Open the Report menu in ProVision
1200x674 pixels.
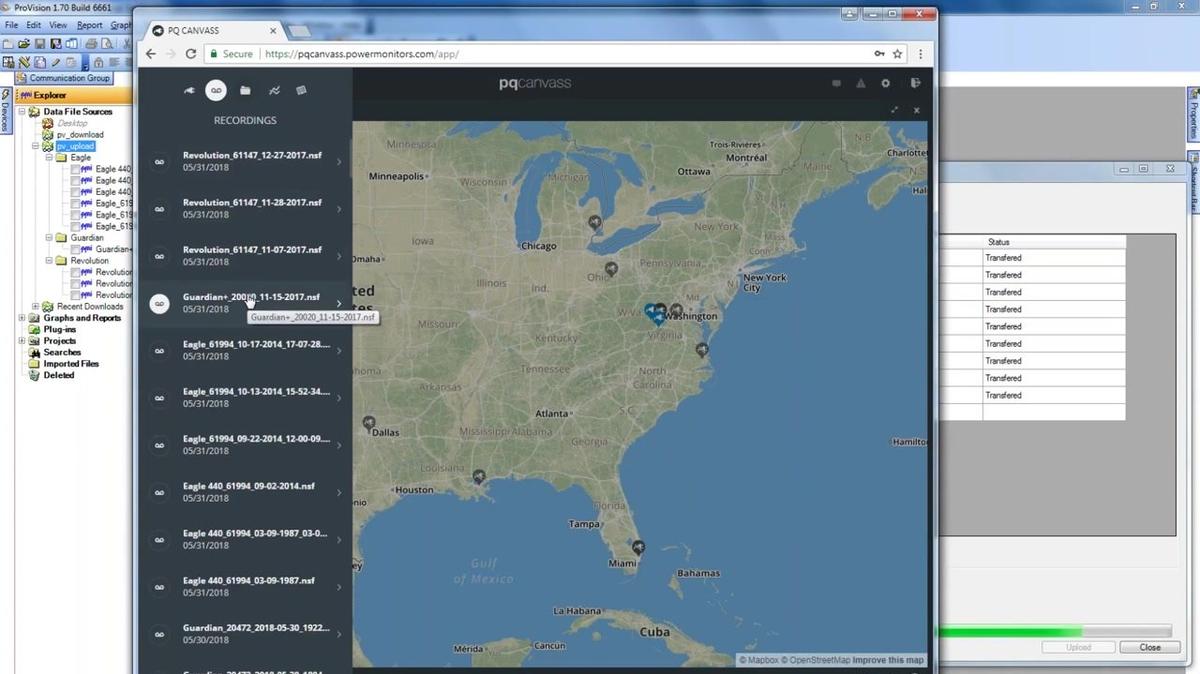89,25
